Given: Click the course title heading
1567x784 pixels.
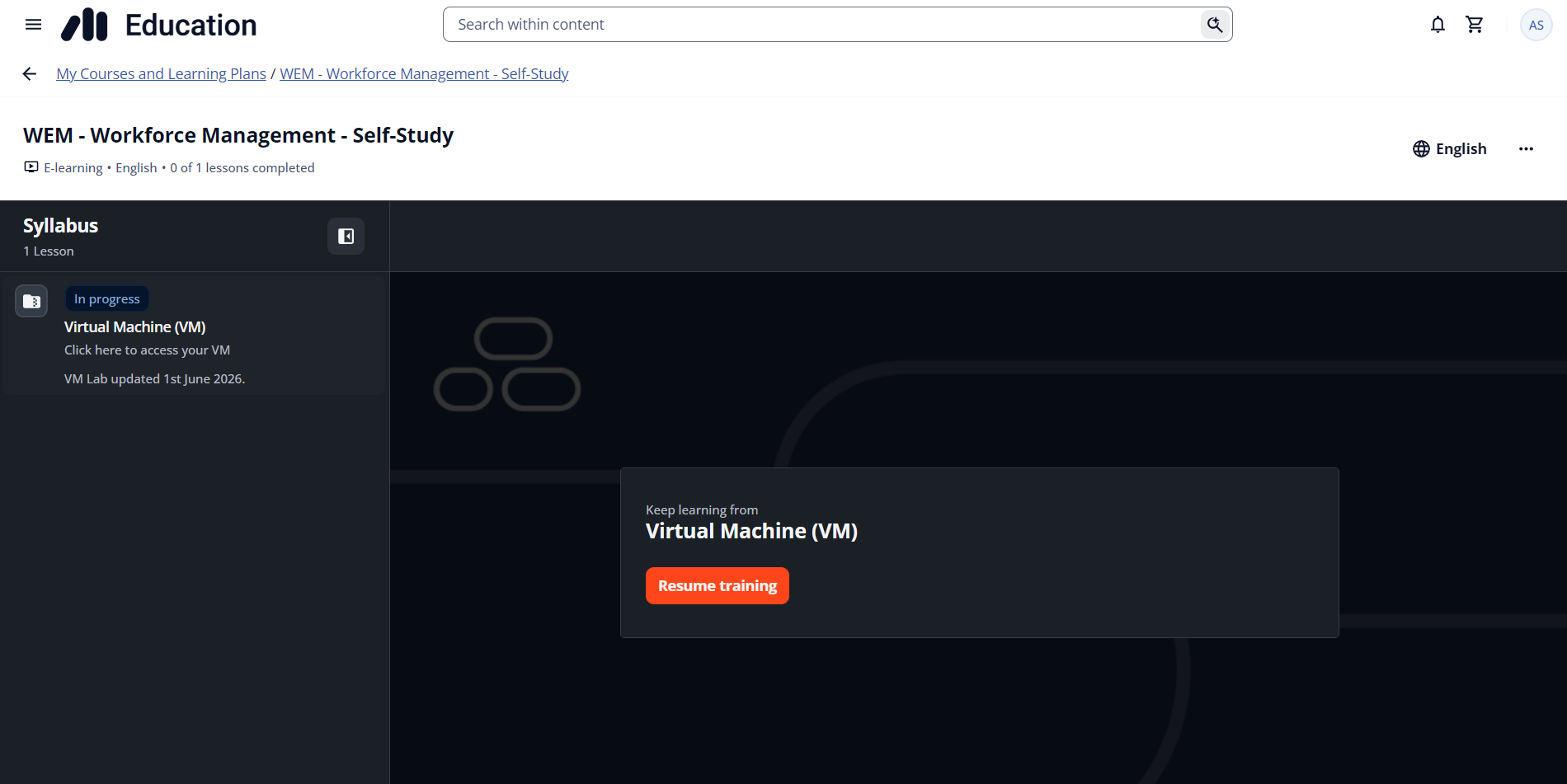Looking at the screenshot, I should pos(238,135).
